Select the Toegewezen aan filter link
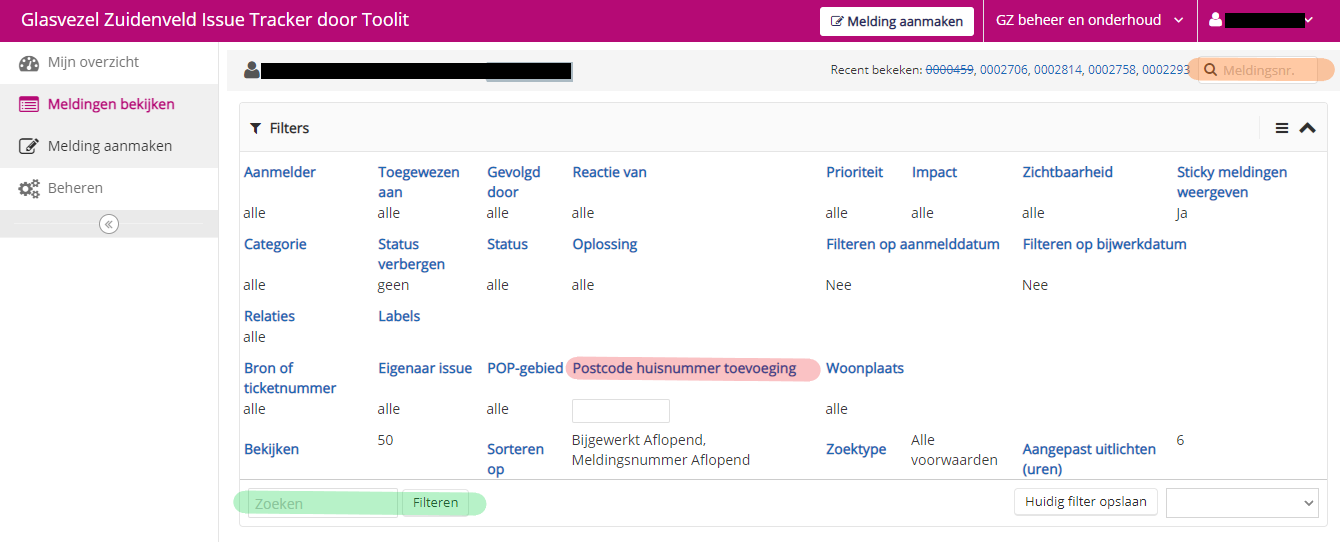This screenshot has width=1340, height=542. pyautogui.click(x=418, y=182)
